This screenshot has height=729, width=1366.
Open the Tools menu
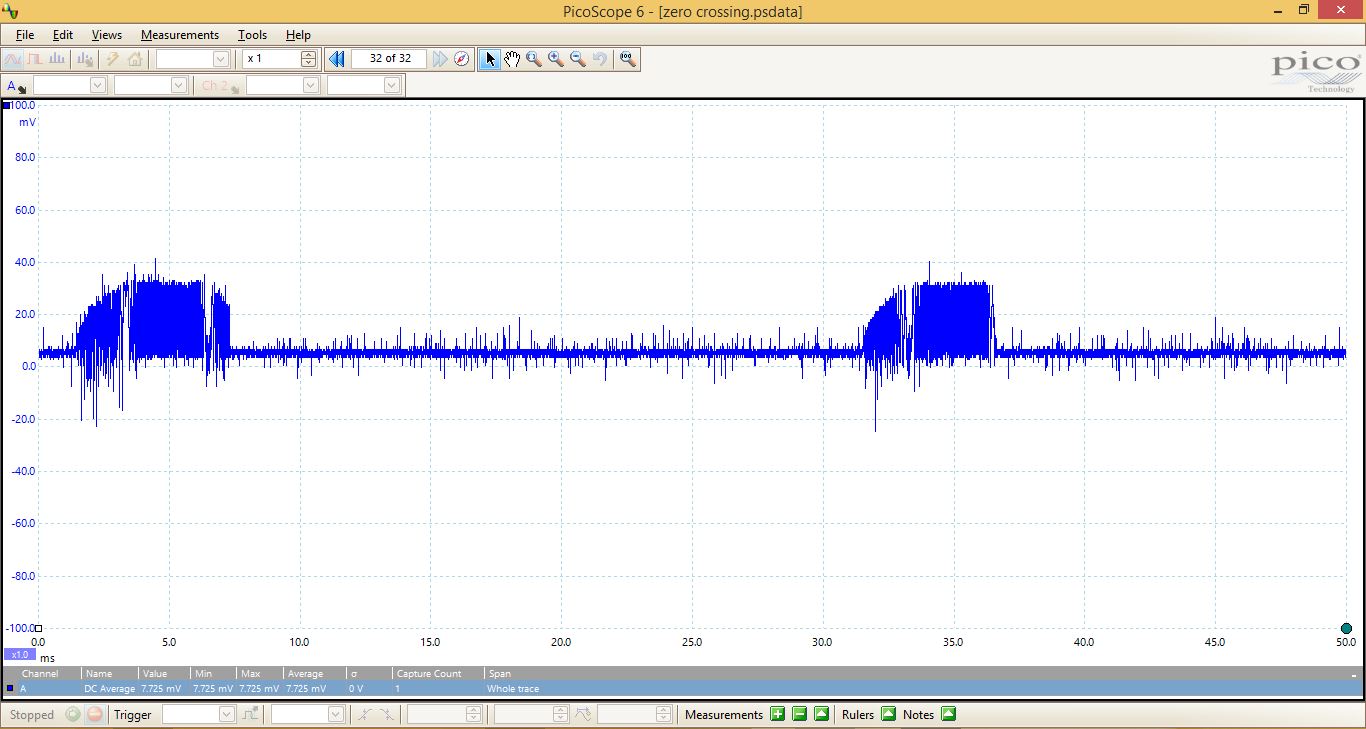pos(252,35)
